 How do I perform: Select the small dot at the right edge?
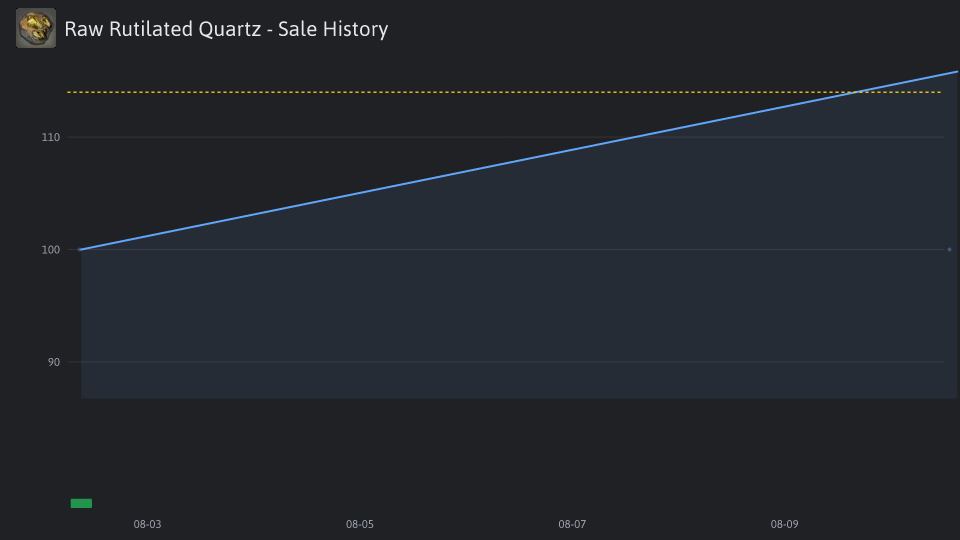[950, 249]
